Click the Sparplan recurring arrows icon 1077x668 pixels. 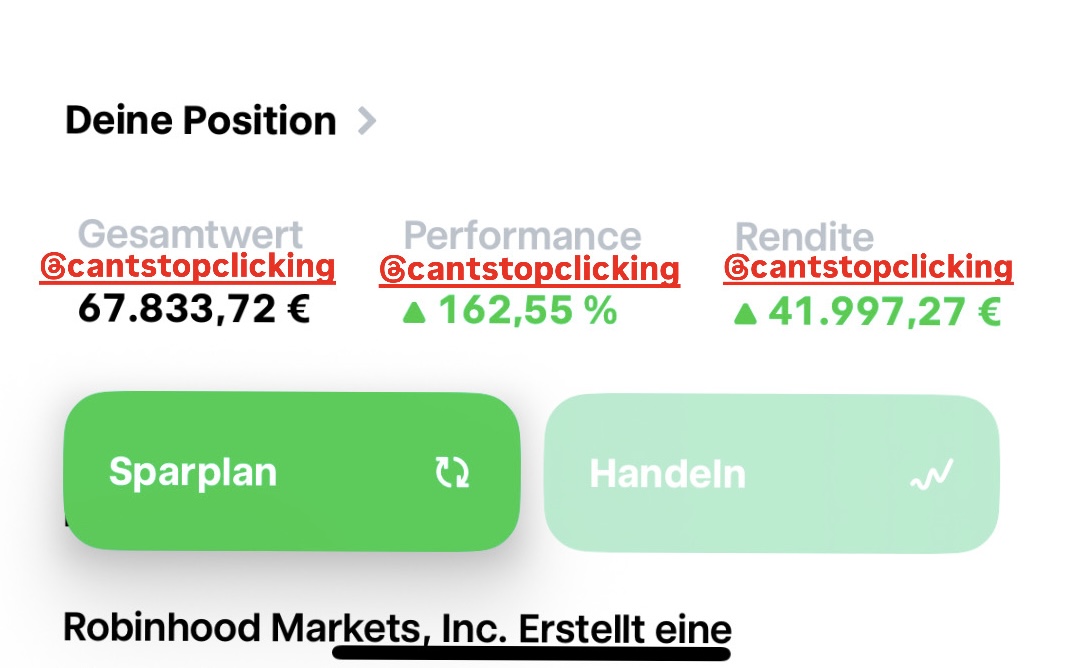452,472
